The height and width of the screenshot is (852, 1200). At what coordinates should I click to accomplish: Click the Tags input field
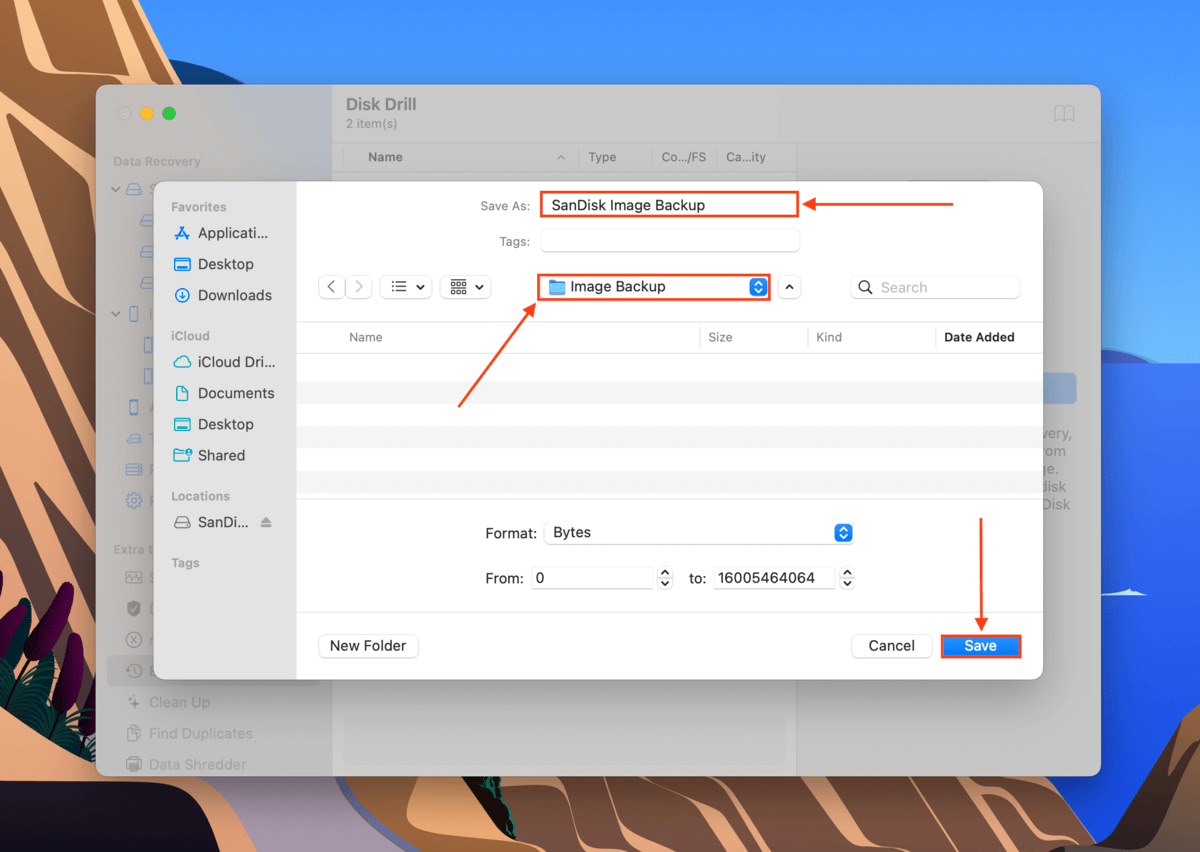point(670,241)
